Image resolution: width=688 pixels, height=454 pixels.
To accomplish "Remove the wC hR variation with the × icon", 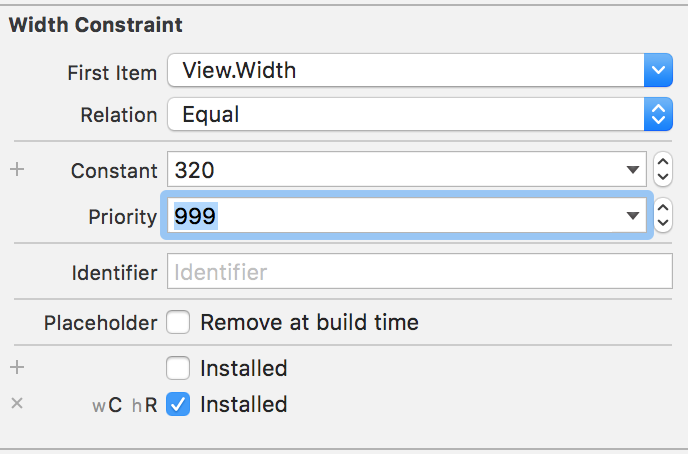I will [16, 404].
